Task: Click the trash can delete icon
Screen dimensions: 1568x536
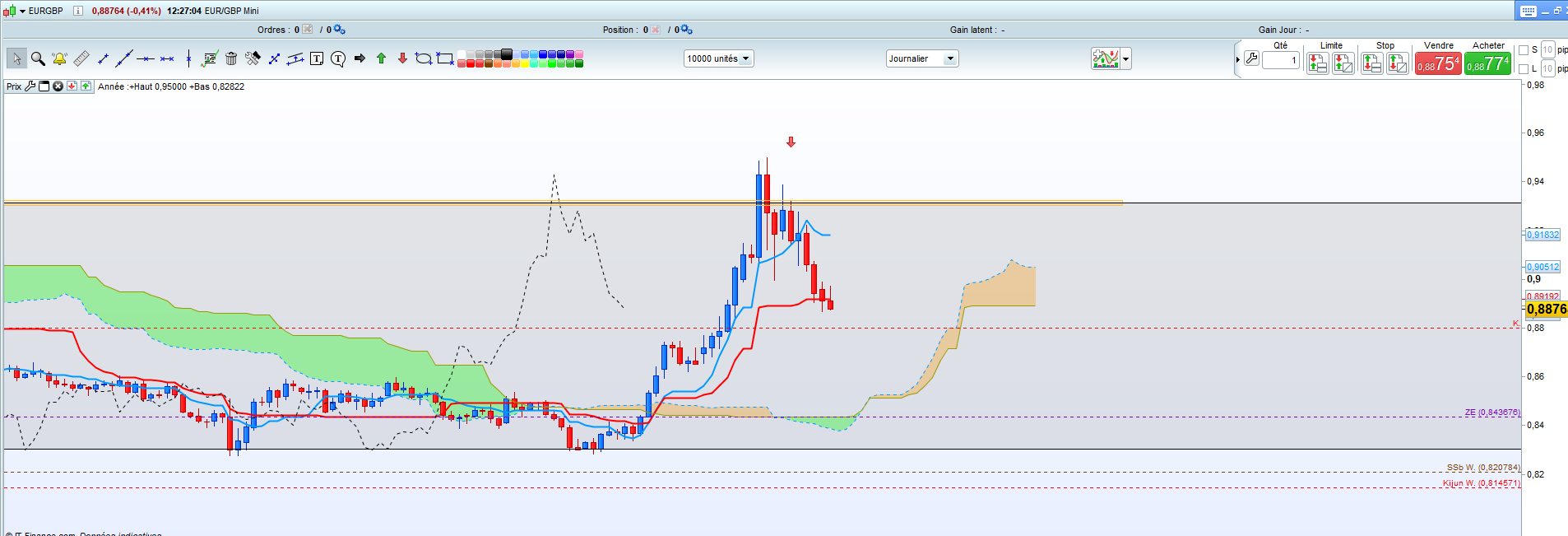Action: [x=231, y=58]
